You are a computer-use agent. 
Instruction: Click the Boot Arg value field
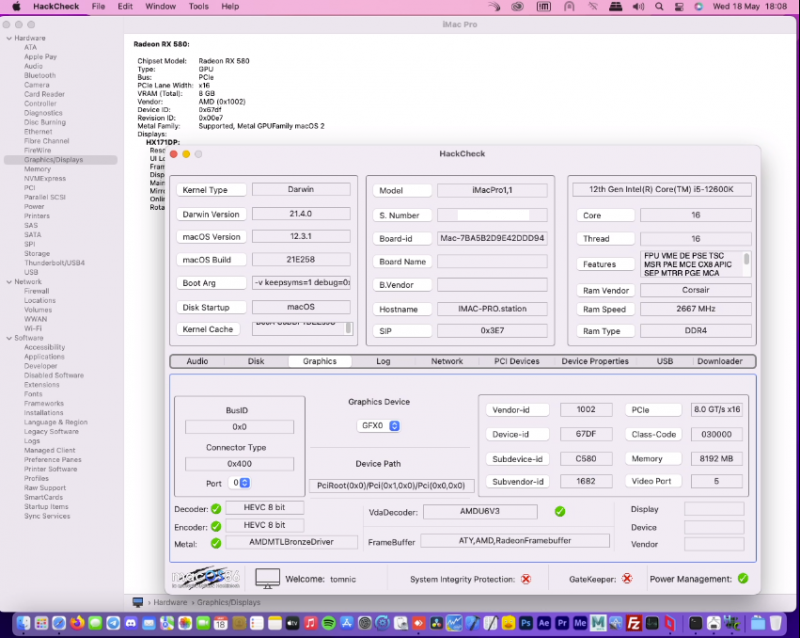tap(301, 283)
